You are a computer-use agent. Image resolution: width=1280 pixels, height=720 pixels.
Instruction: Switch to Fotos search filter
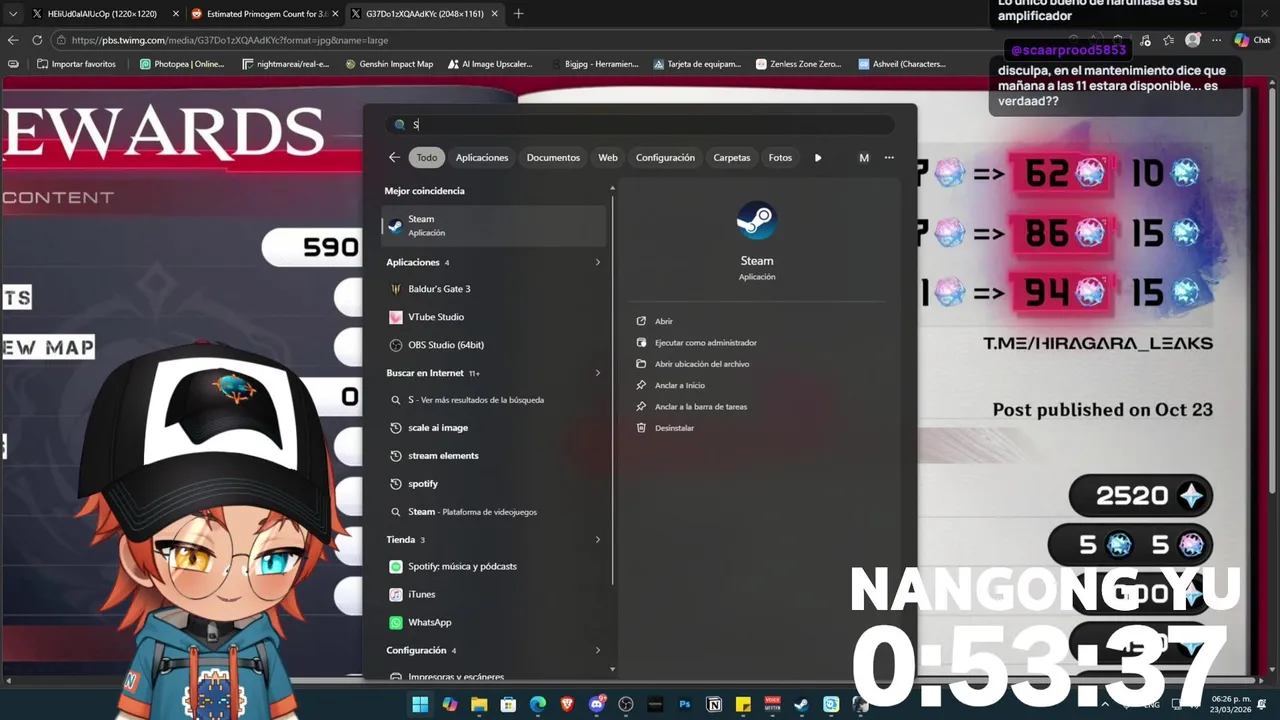click(x=780, y=157)
